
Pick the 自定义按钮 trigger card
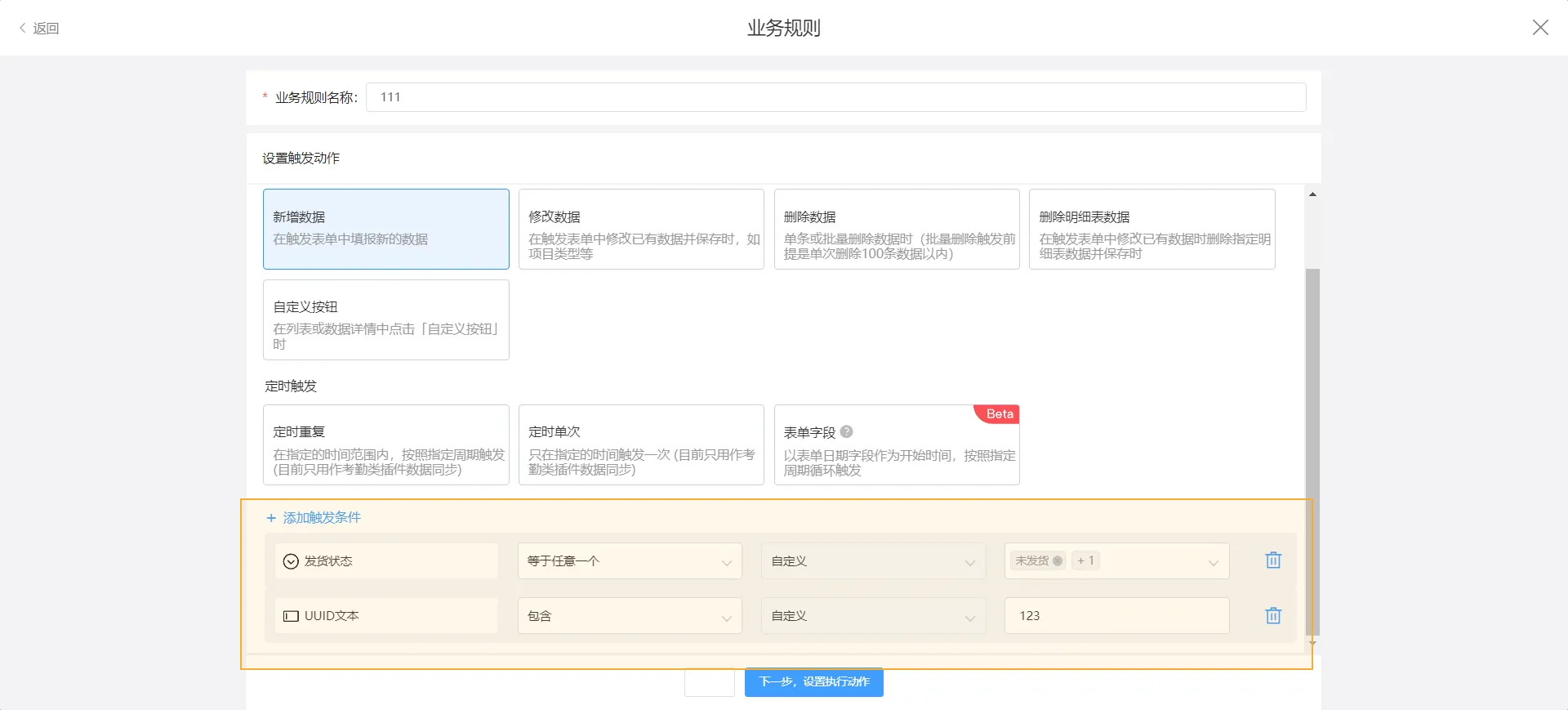click(x=385, y=319)
